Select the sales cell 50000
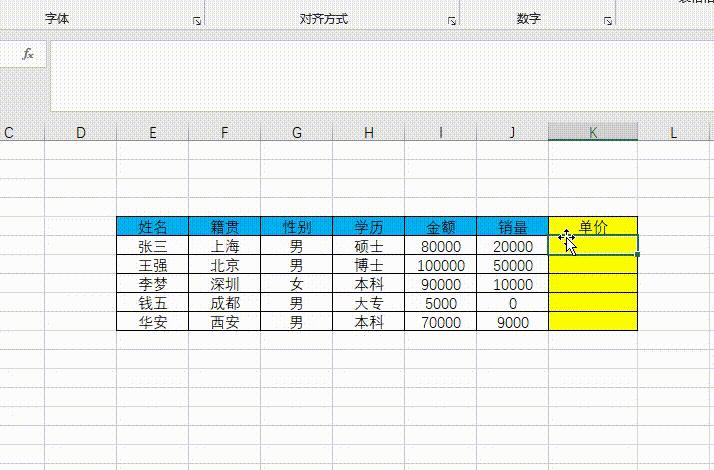714x470 pixels. click(x=512, y=265)
